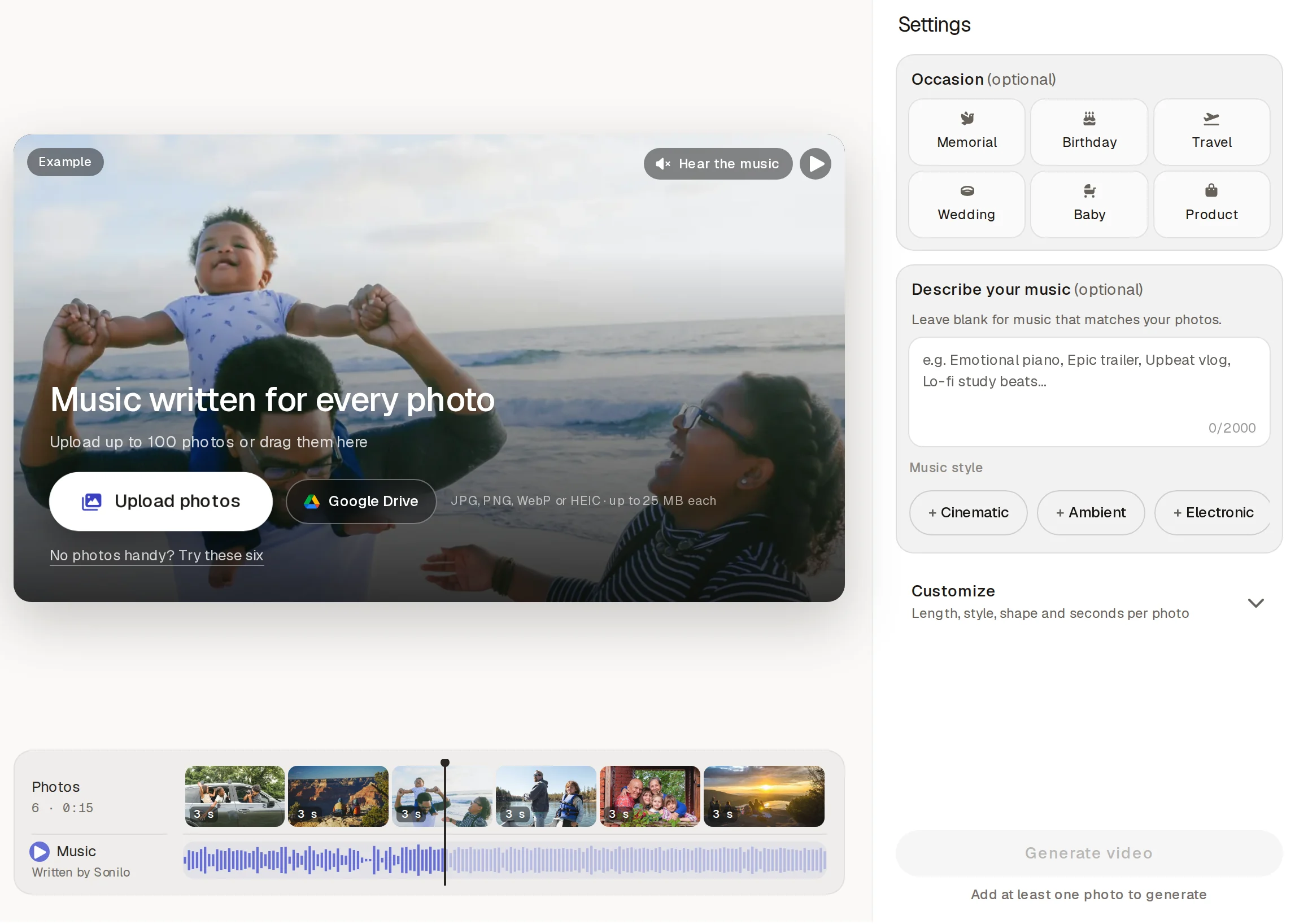Image resolution: width=1308 pixels, height=924 pixels.
Task: Click the timeline playhead marker
Action: pyautogui.click(x=446, y=764)
